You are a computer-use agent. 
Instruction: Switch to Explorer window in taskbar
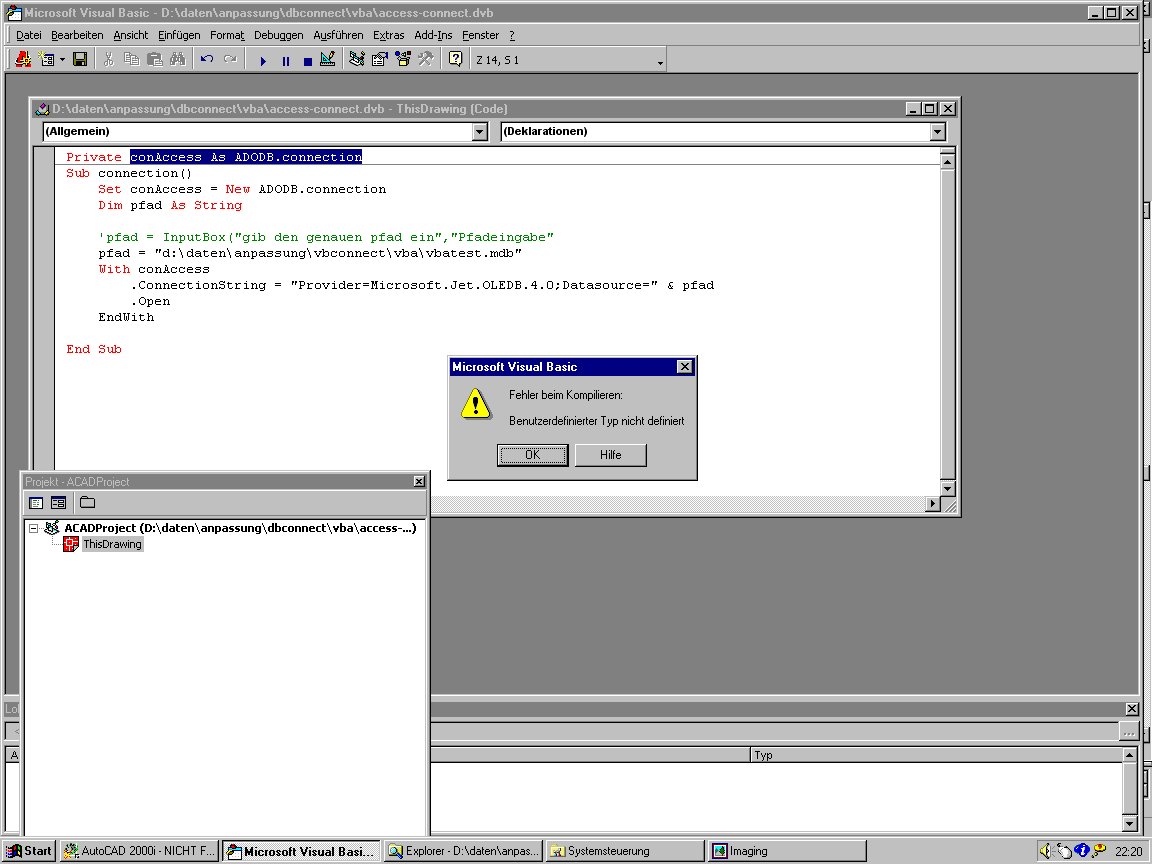(x=464, y=851)
